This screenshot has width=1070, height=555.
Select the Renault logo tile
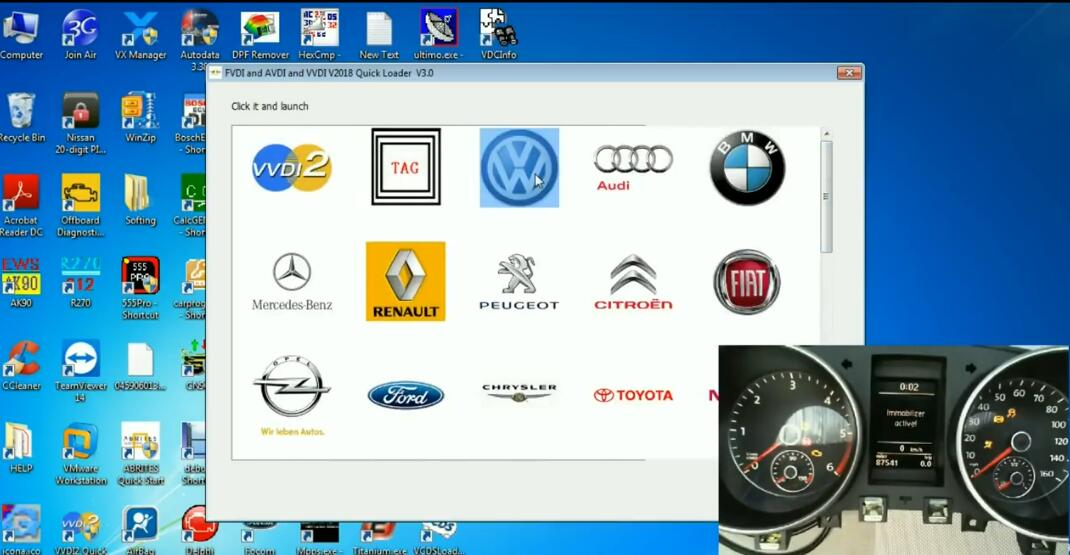point(405,281)
